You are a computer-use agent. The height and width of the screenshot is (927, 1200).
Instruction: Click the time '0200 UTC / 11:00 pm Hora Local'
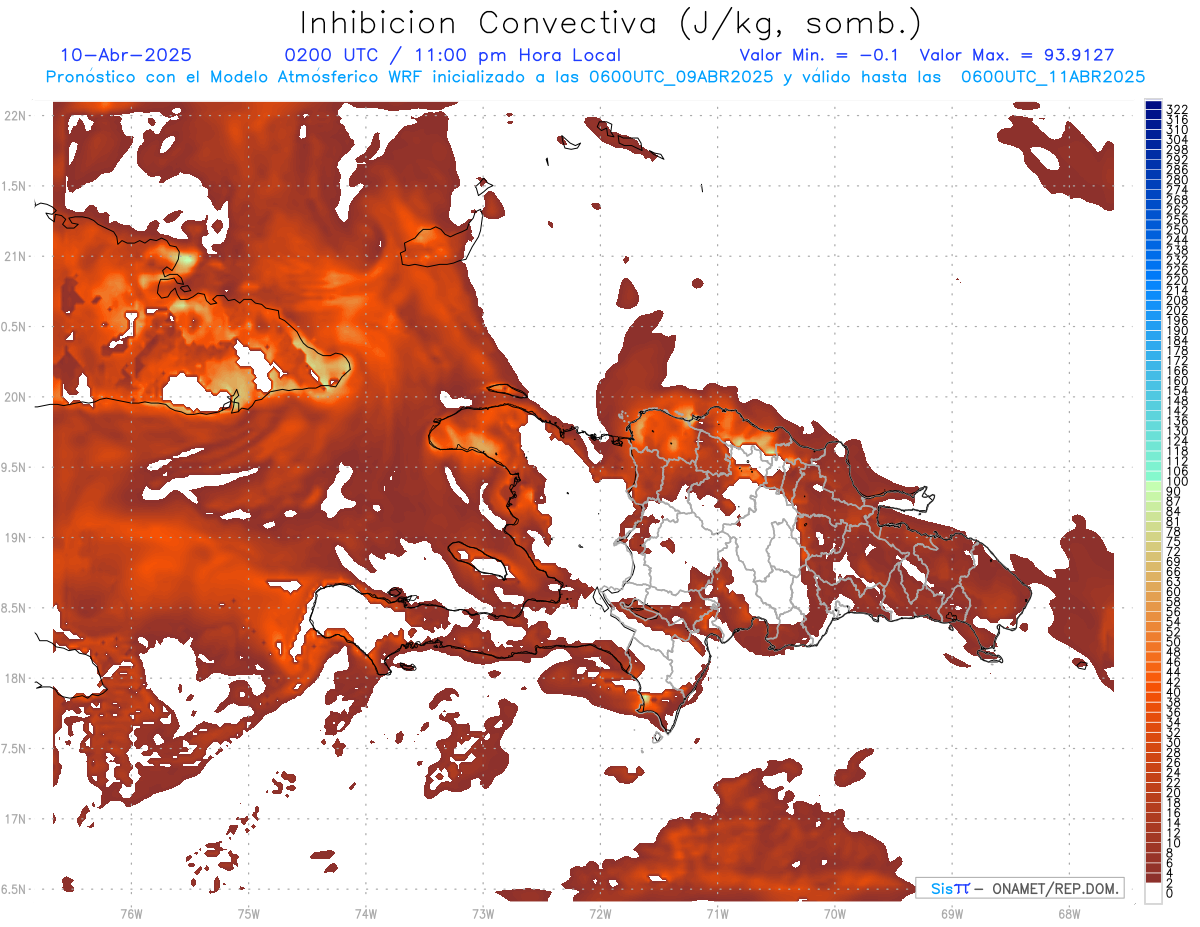click(452, 56)
